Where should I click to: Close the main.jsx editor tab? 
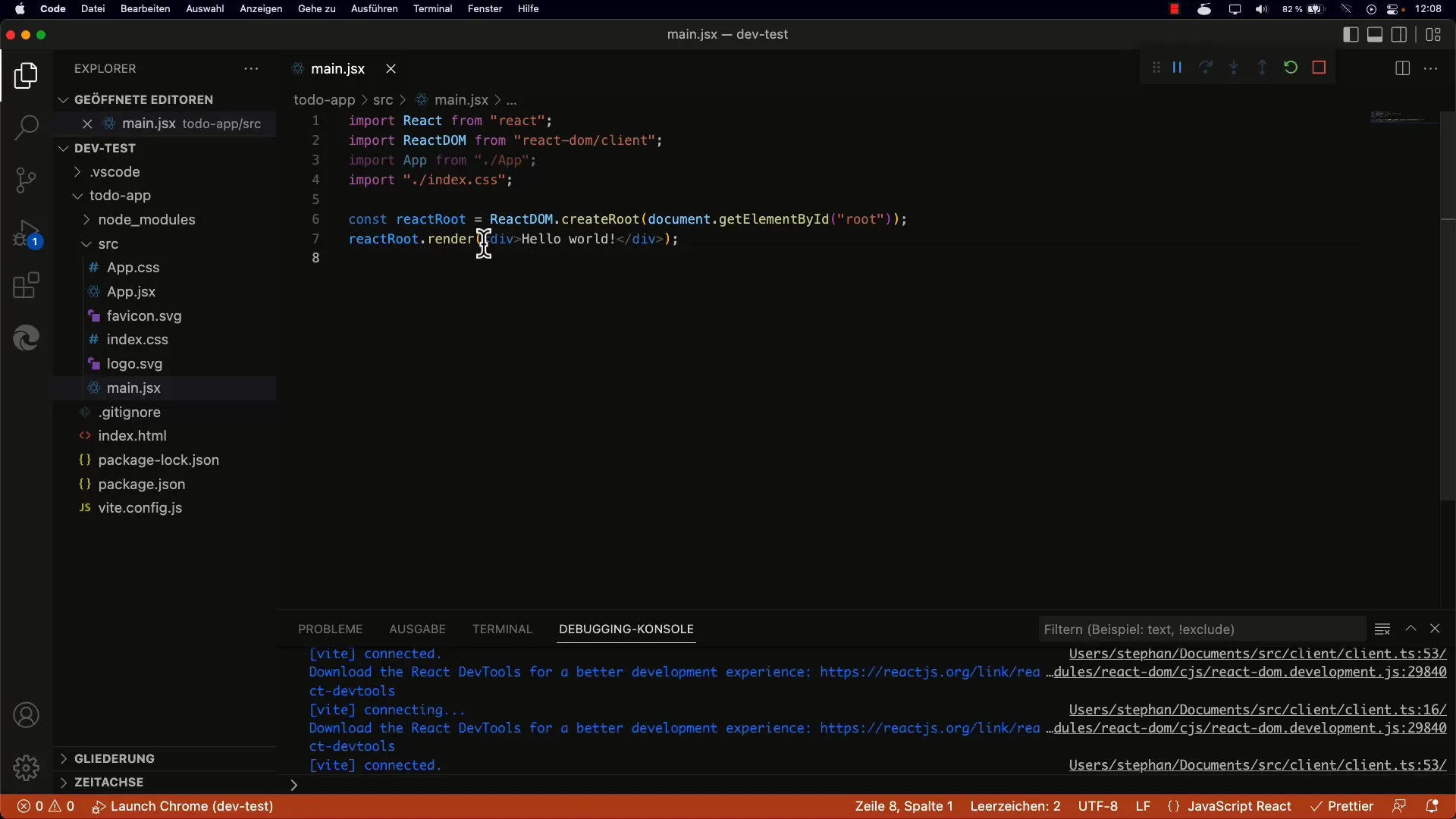click(391, 68)
